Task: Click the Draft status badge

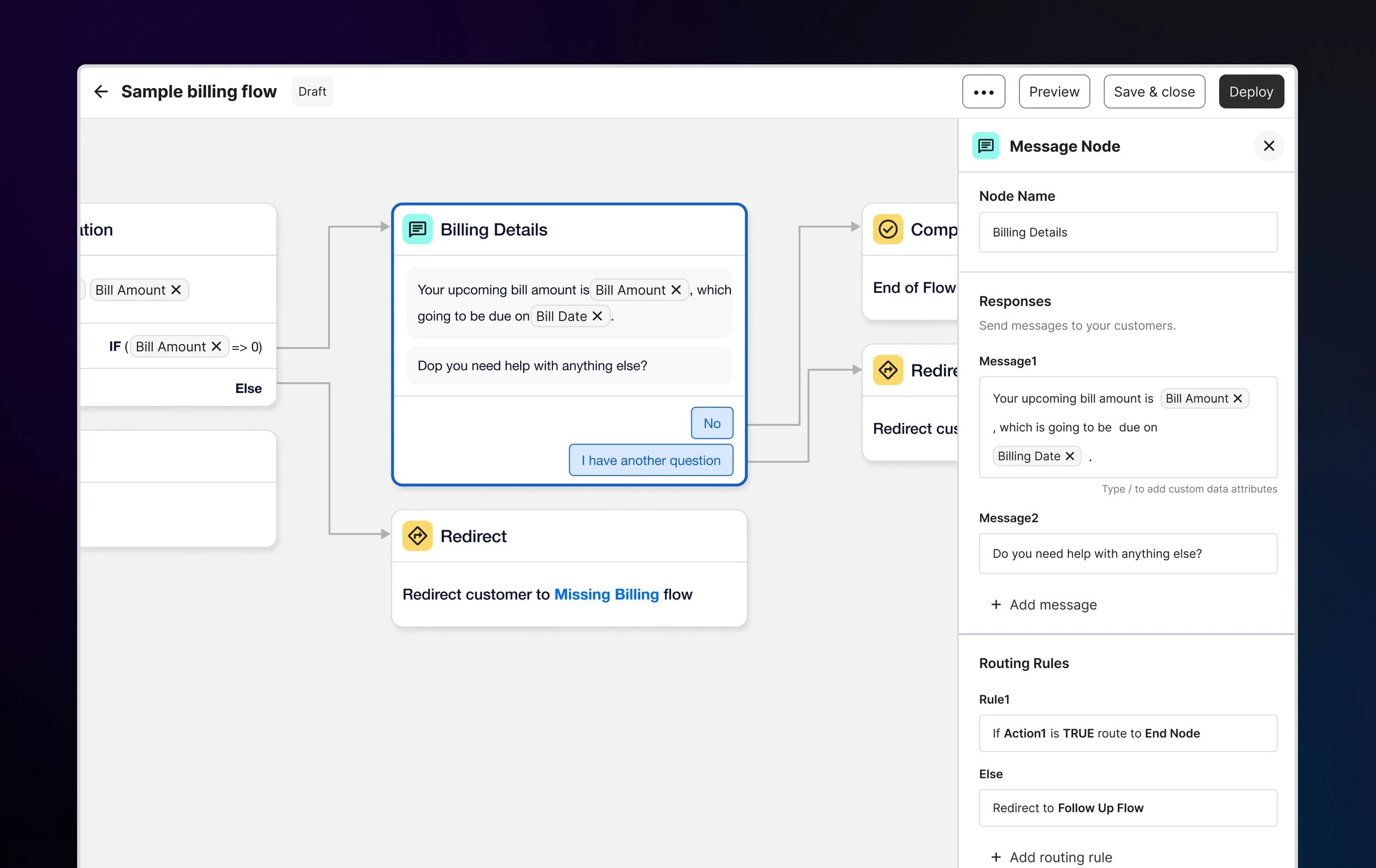Action: tap(312, 91)
